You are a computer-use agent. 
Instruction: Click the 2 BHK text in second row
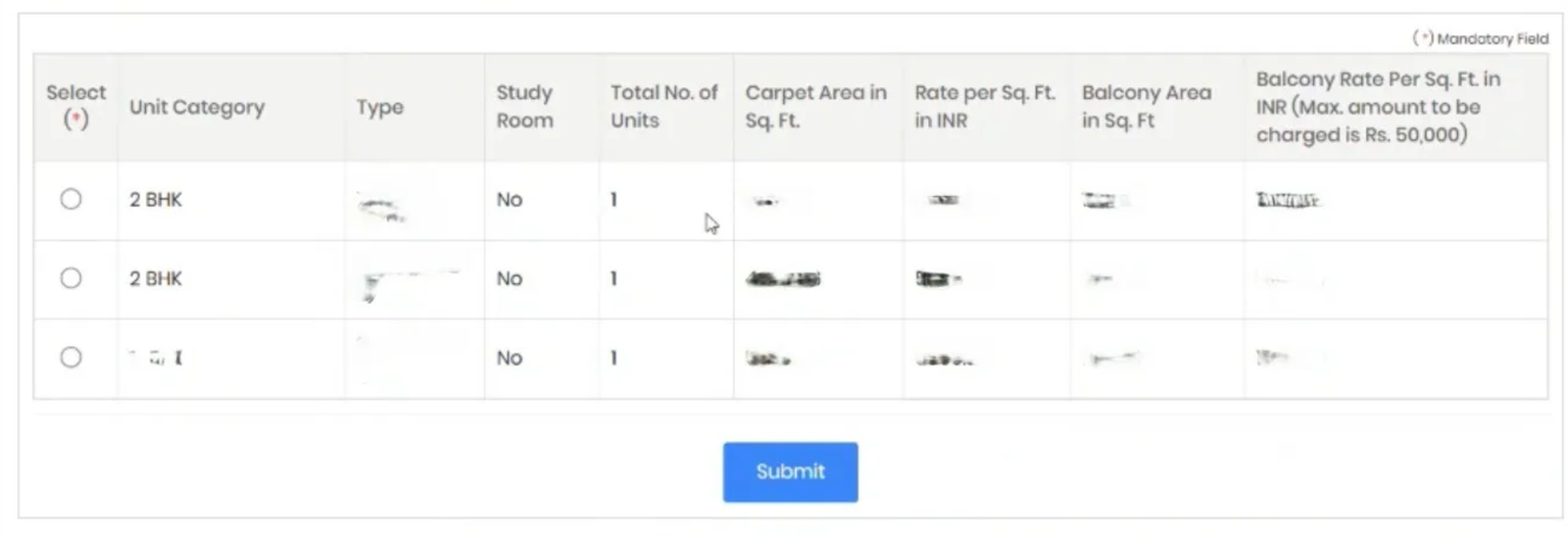tap(156, 278)
